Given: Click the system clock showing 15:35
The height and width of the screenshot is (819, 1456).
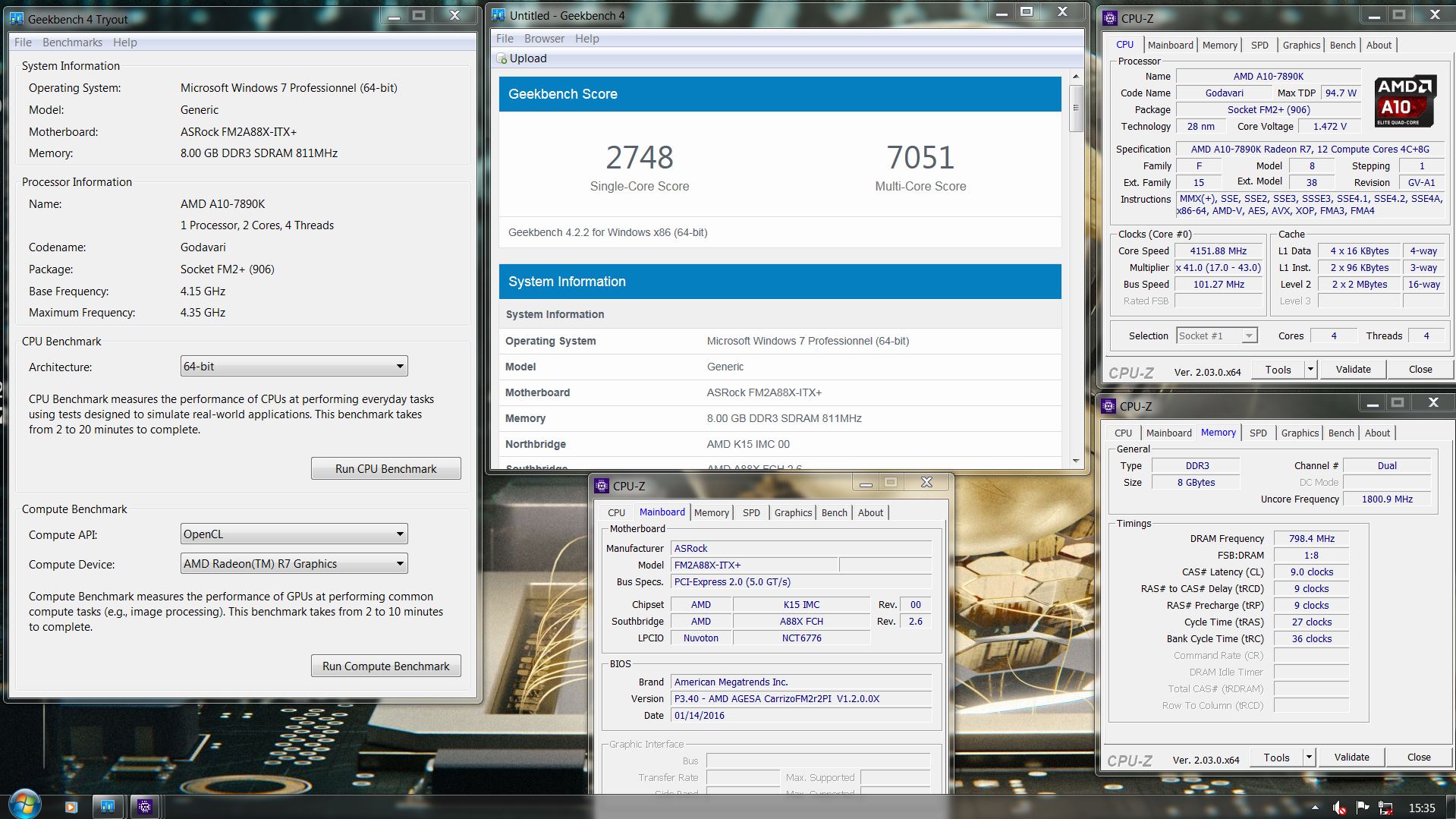Looking at the screenshot, I should [x=1422, y=808].
